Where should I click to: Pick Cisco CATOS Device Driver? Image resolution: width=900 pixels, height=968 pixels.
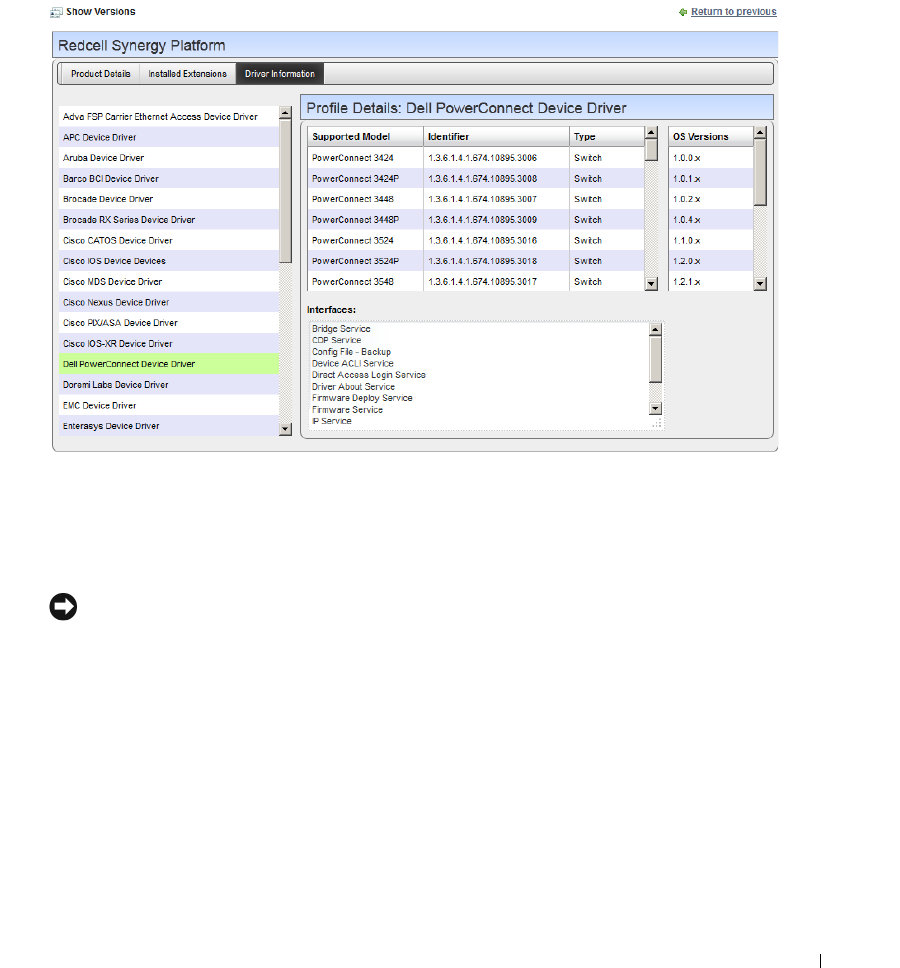(169, 240)
